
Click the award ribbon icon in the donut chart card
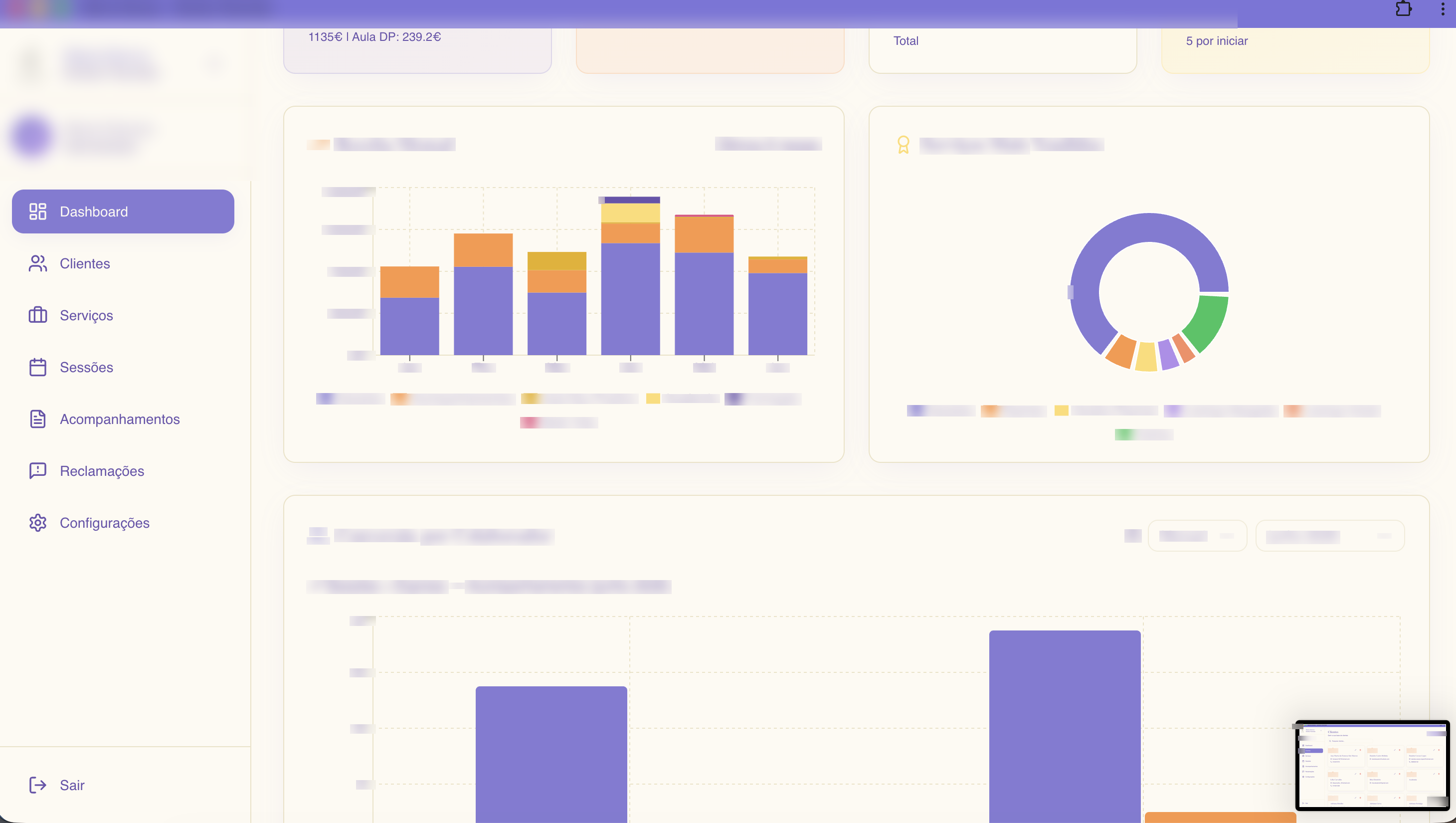pyautogui.click(x=903, y=145)
